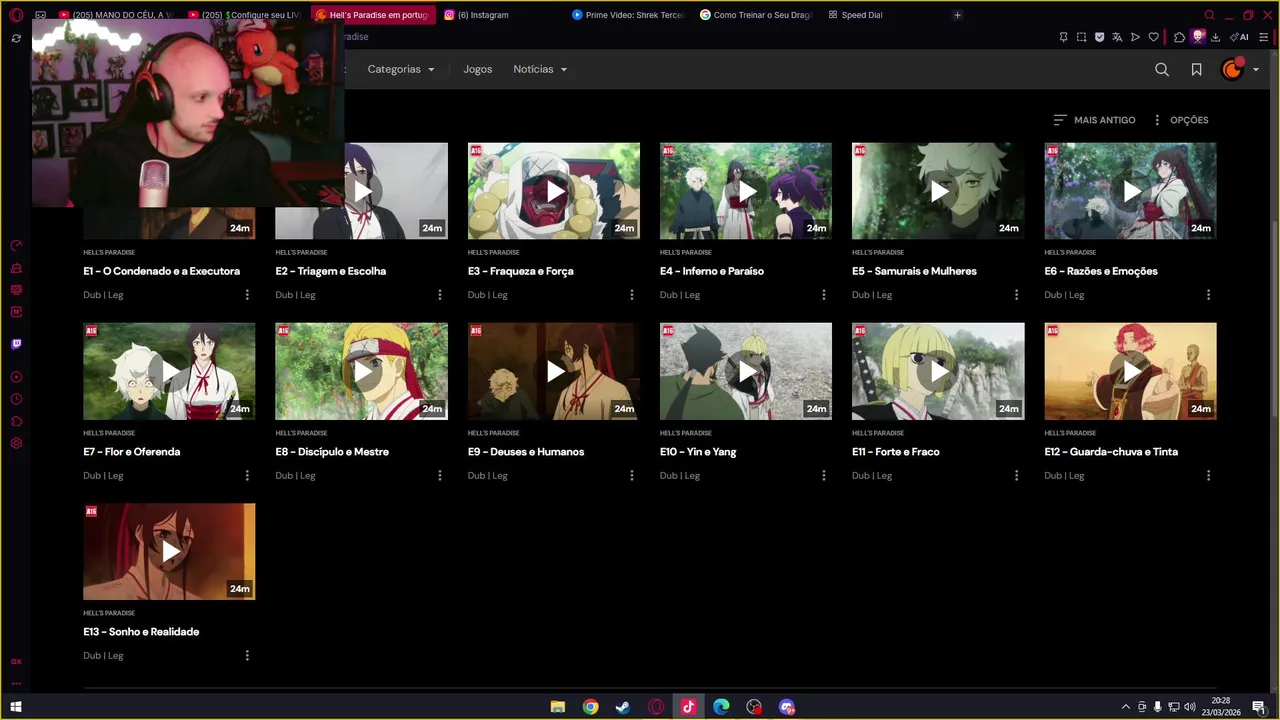Switch to Configure seu LIVE YouTube tab
The image size is (1280, 720).
[x=244, y=15]
